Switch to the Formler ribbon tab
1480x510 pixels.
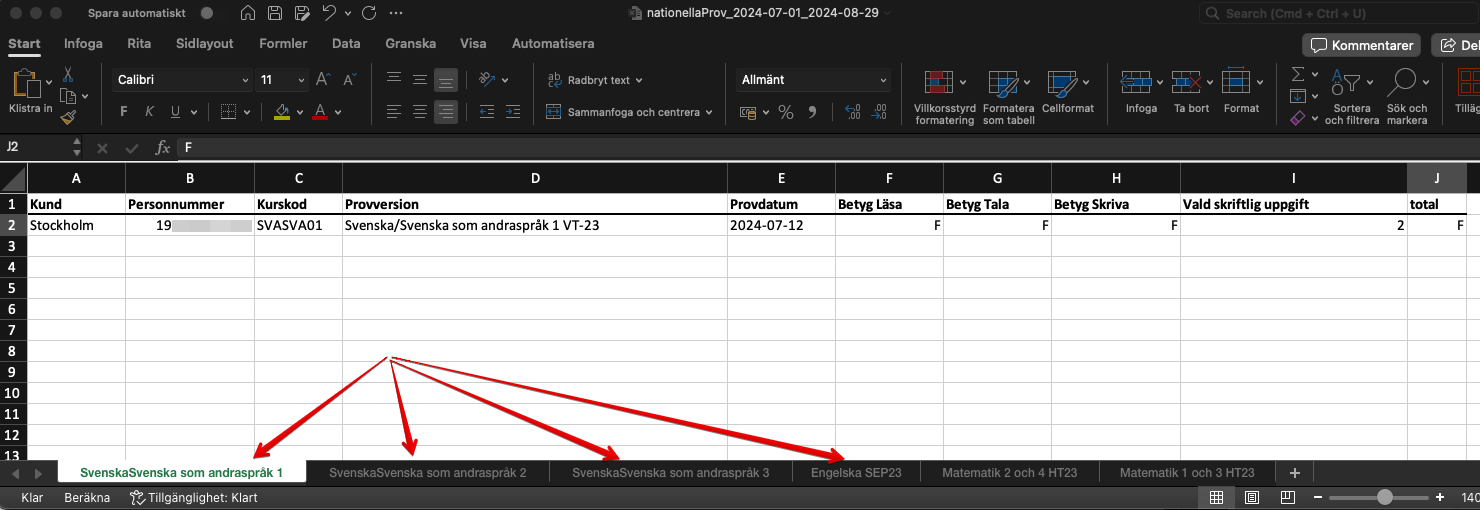pos(283,44)
